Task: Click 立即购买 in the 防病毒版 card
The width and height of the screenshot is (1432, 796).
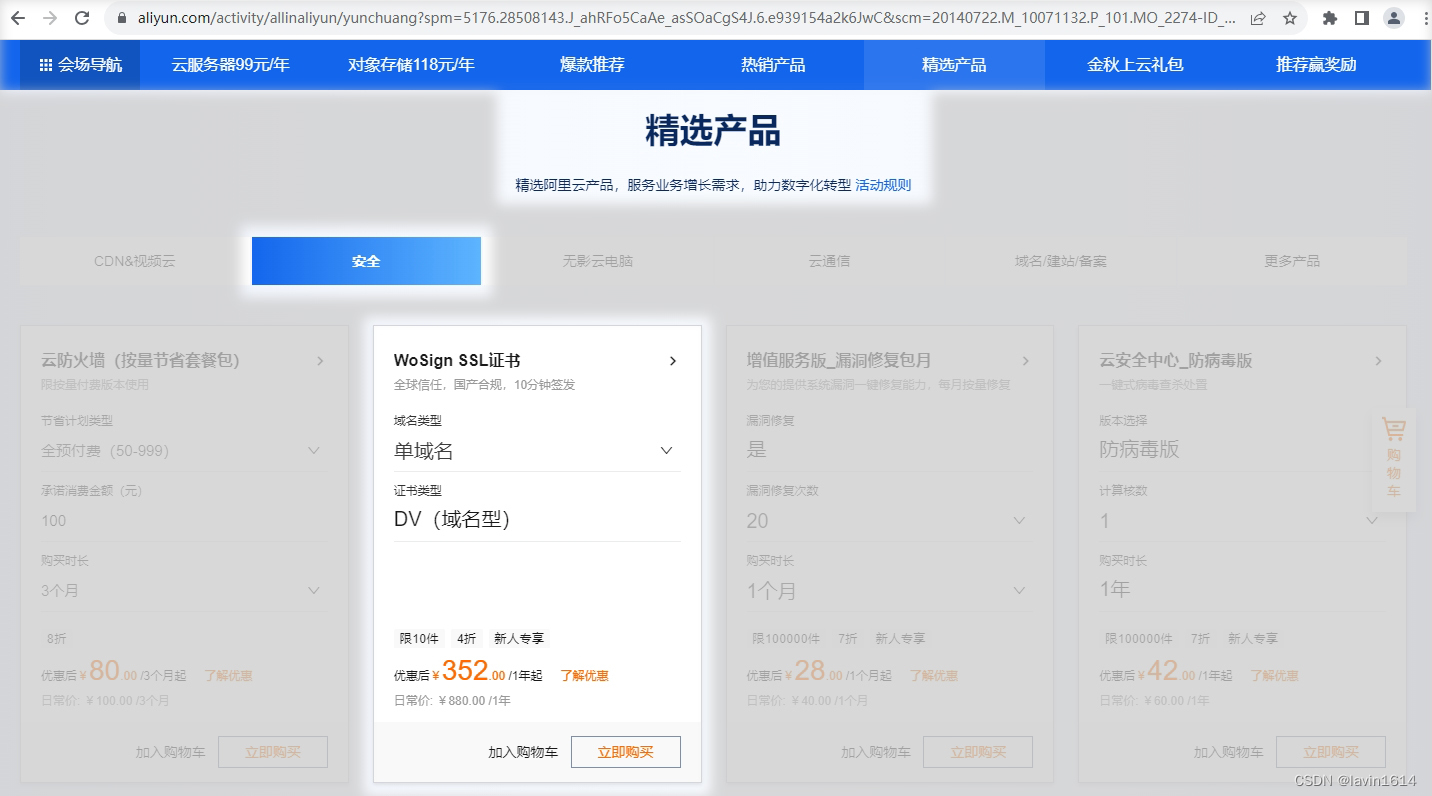Action: click(x=1331, y=752)
